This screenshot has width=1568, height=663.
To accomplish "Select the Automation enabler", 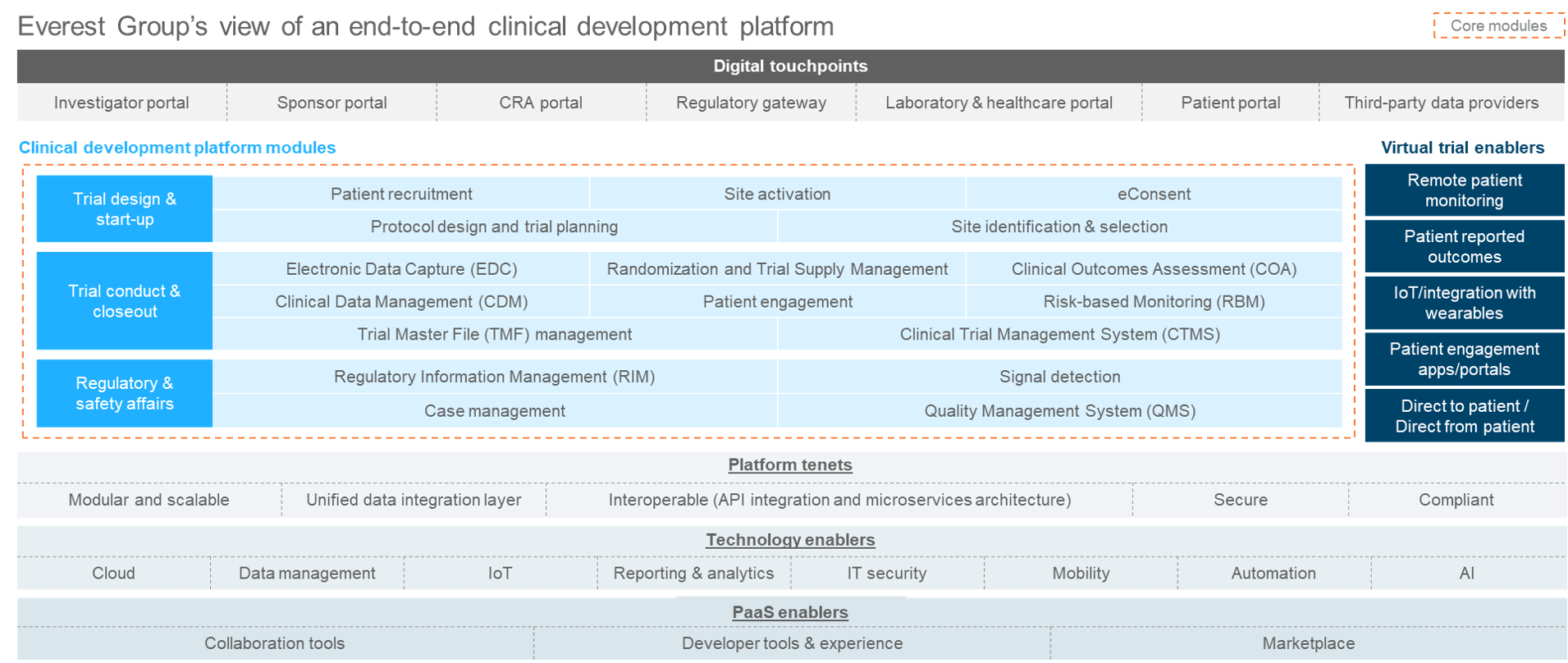I will pos(1273,574).
